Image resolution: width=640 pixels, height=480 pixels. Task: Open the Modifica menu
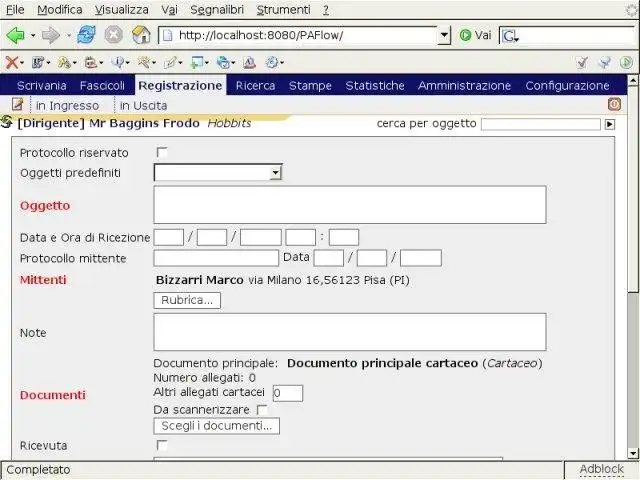click(60, 9)
